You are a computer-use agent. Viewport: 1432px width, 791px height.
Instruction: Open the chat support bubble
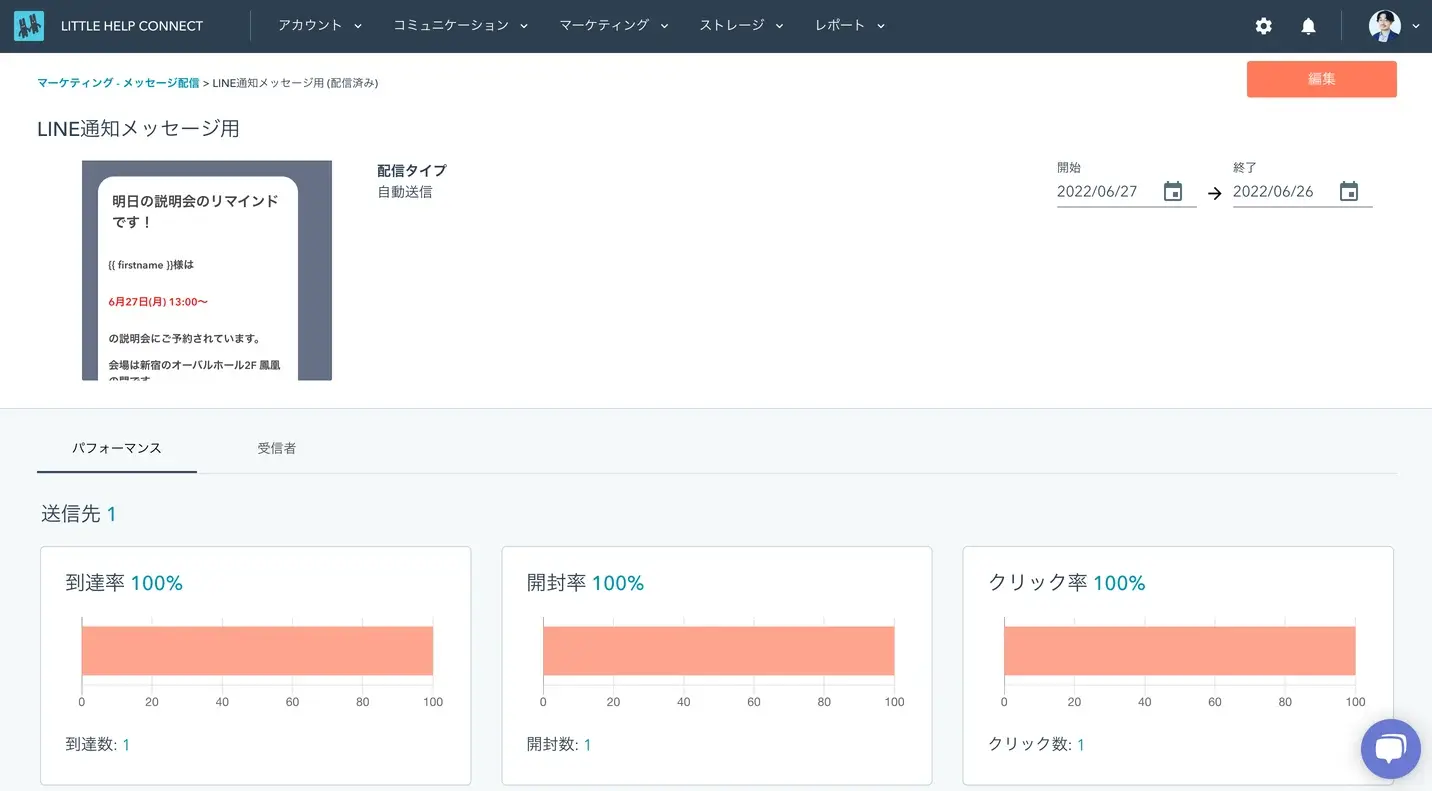tap(1390, 749)
